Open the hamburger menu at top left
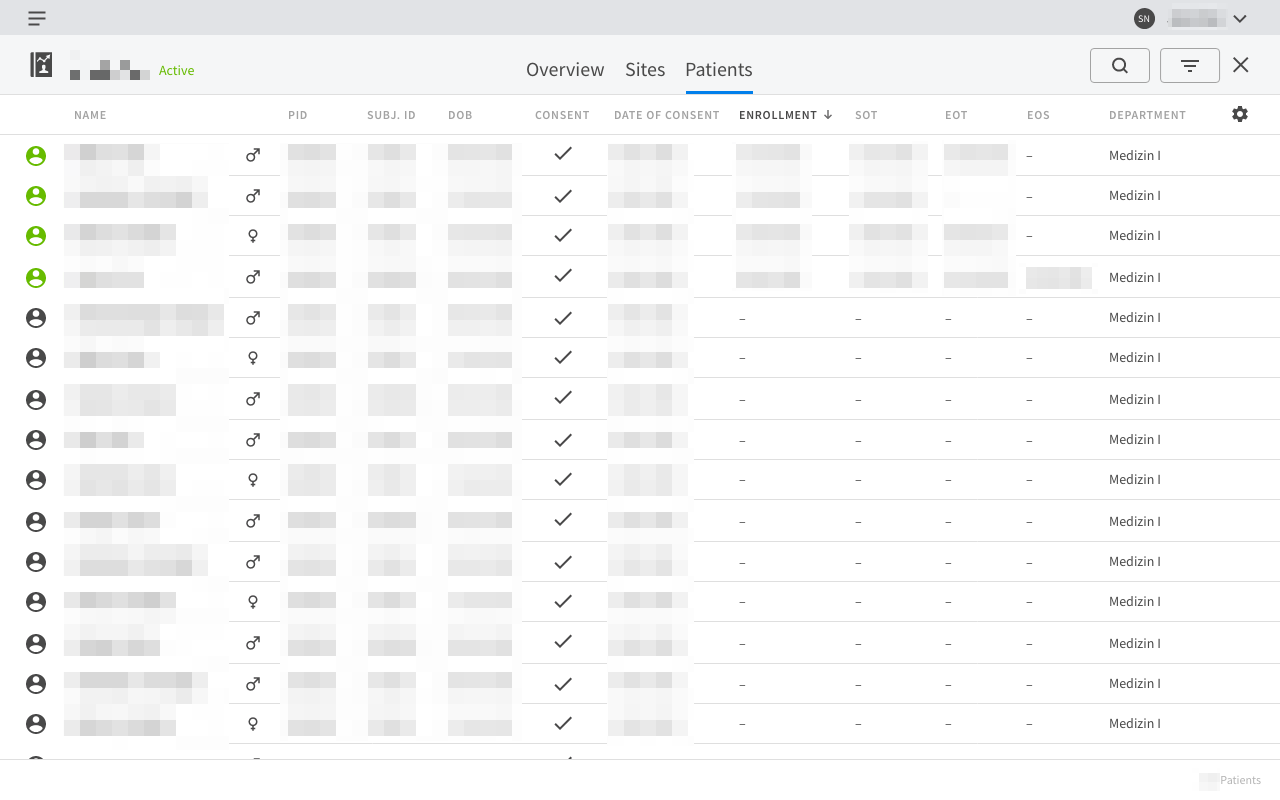 [x=37, y=18]
